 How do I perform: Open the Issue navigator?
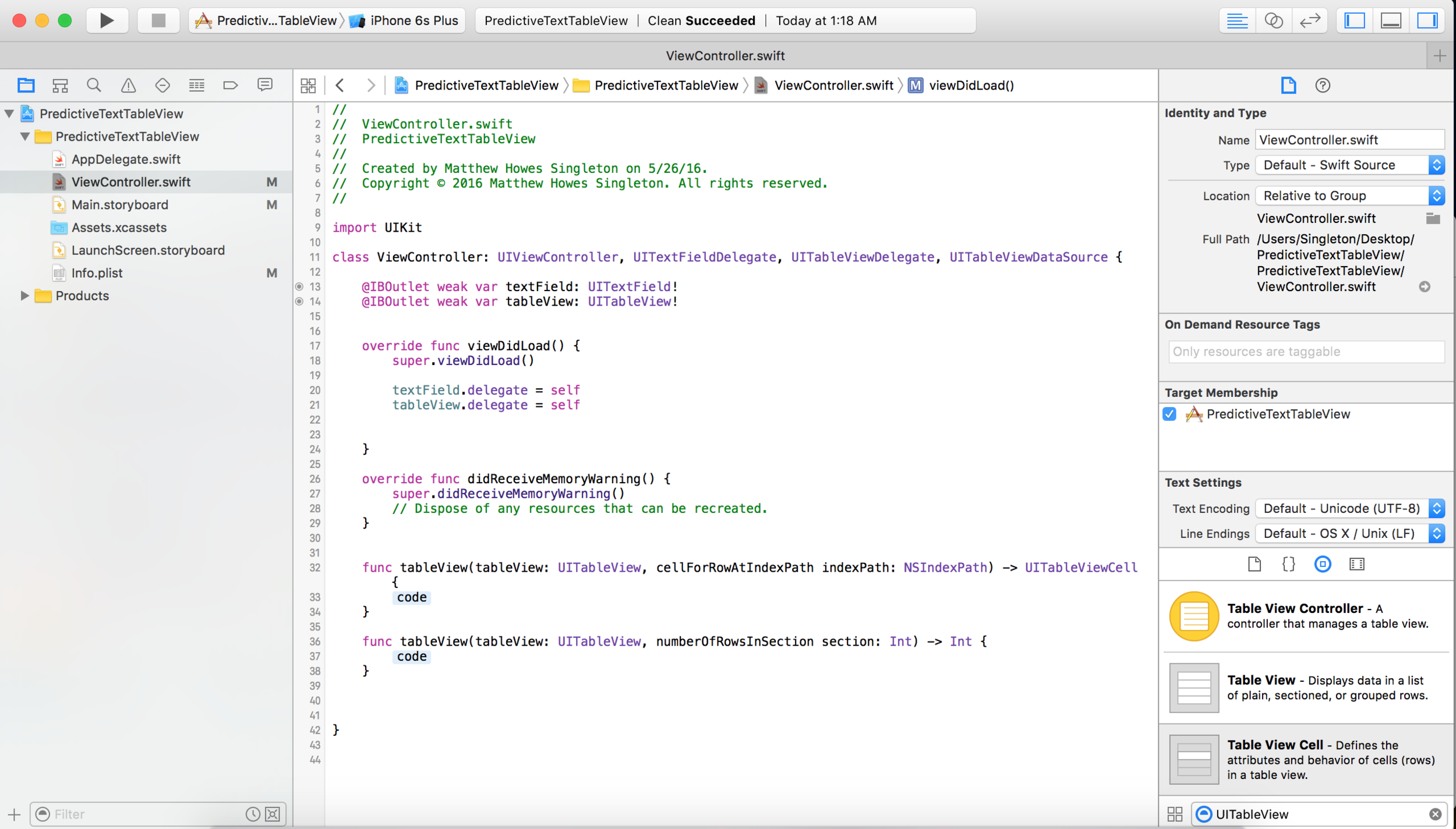pyautogui.click(x=128, y=86)
